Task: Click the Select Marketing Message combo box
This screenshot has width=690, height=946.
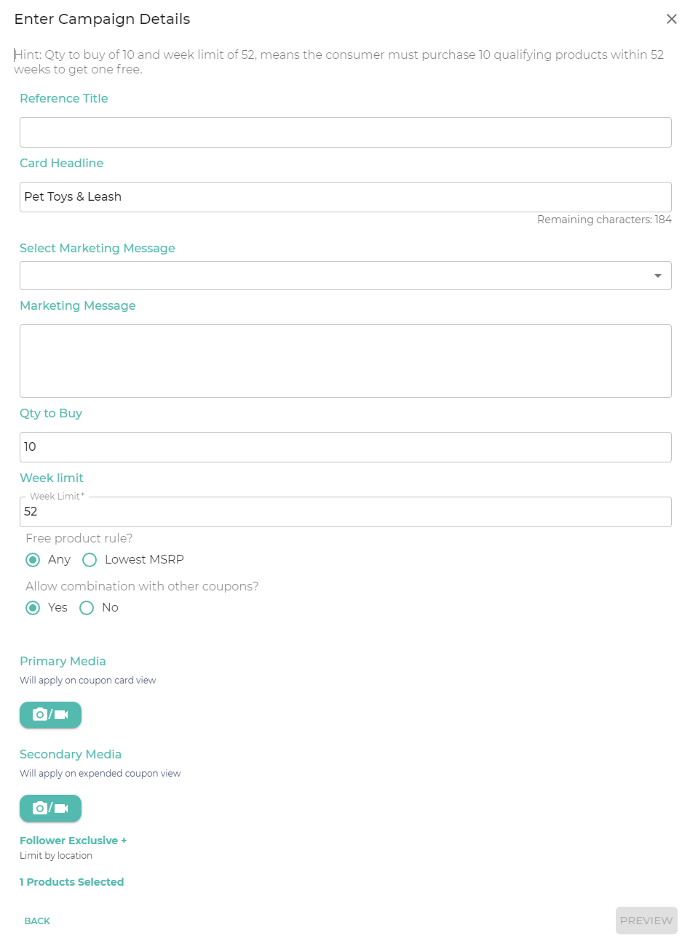Action: pyautogui.click(x=346, y=276)
